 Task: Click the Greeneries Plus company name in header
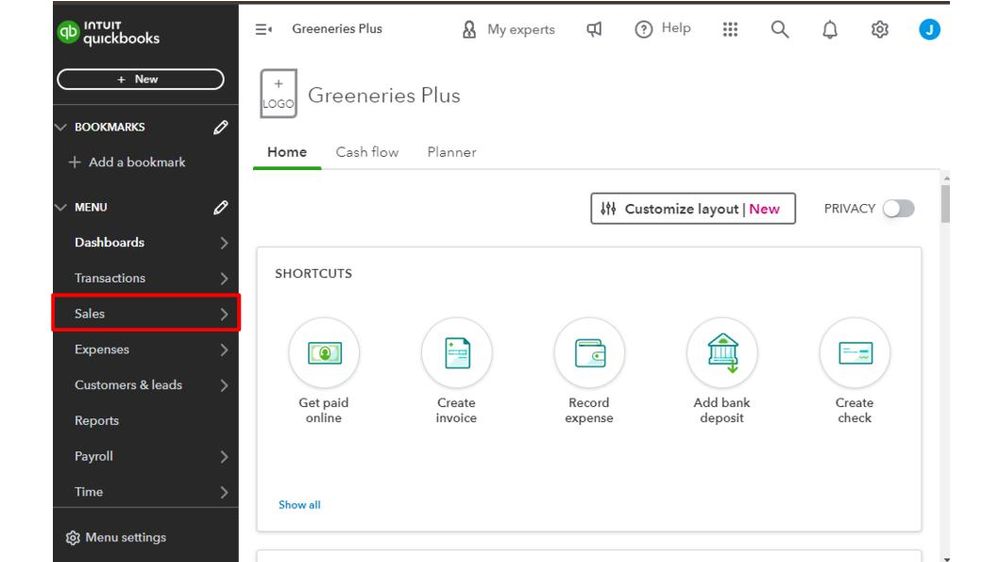337,29
